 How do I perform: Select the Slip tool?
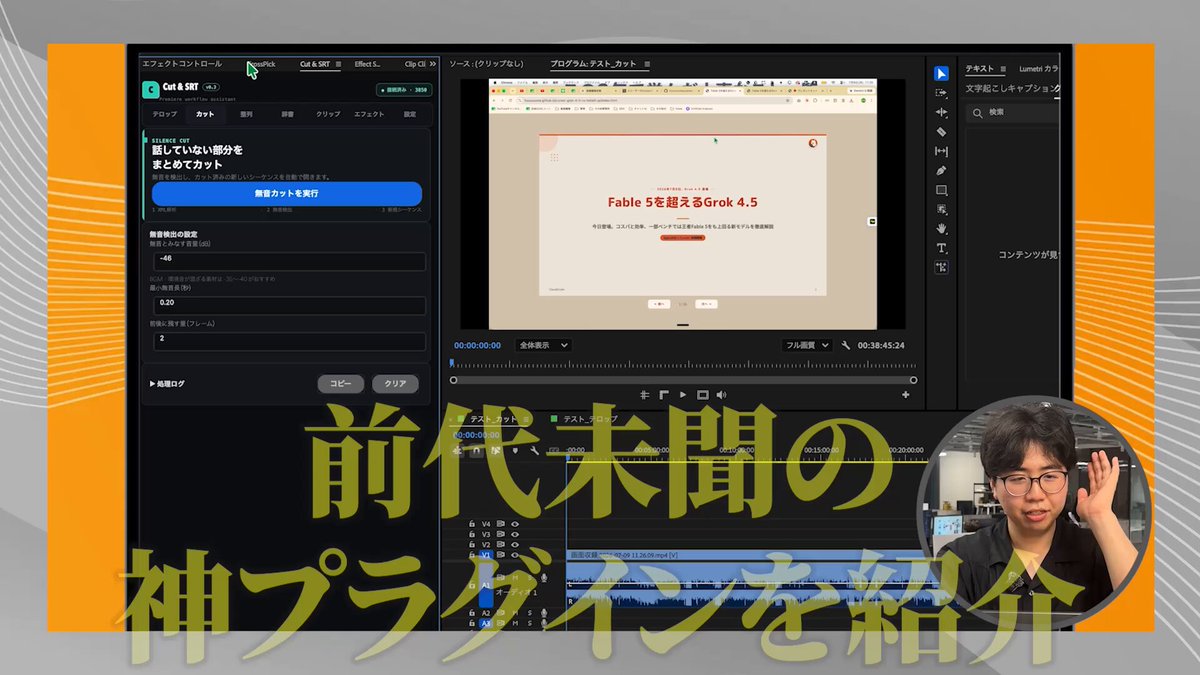coord(941,151)
